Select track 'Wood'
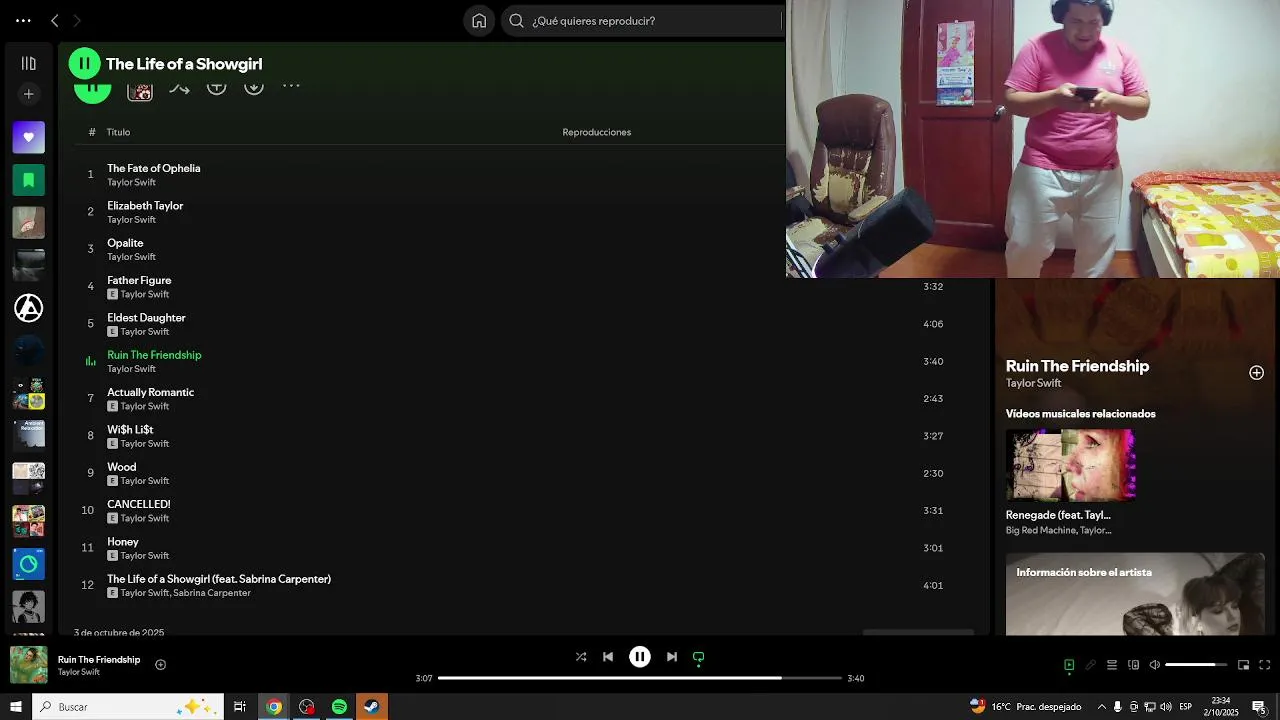1280x720 pixels. pyautogui.click(x=121, y=467)
